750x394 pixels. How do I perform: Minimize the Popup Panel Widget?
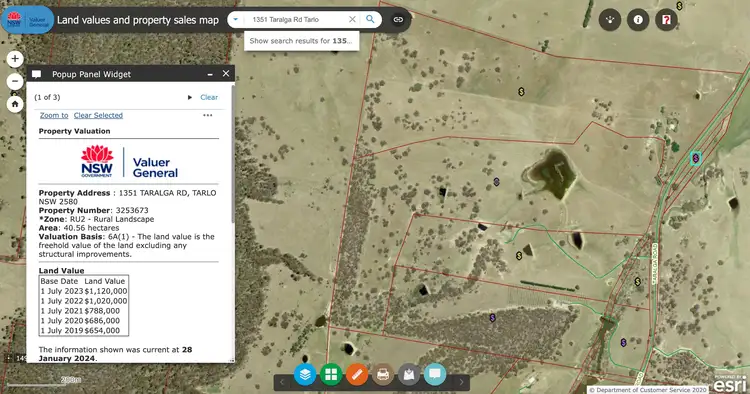pyautogui.click(x=210, y=74)
